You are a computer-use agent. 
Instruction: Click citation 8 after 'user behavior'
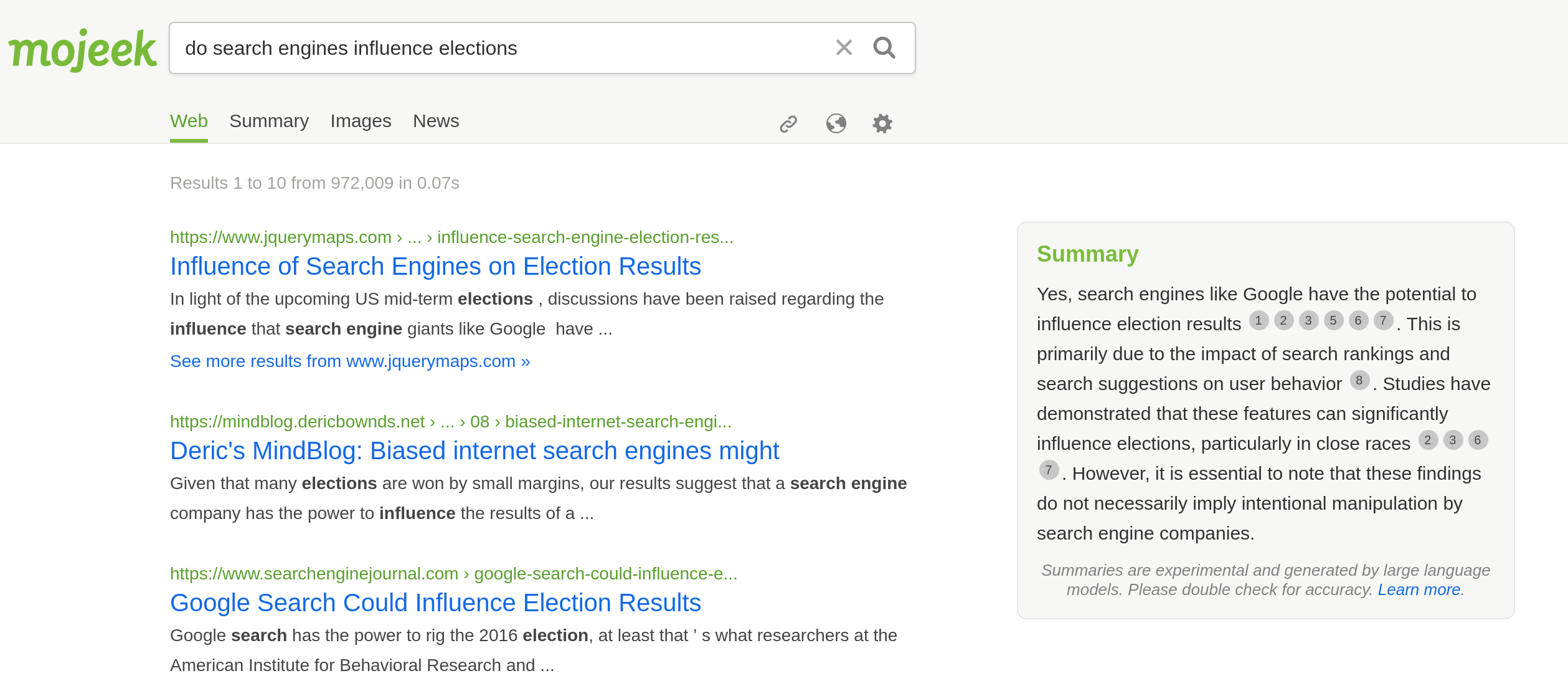coord(1359,380)
